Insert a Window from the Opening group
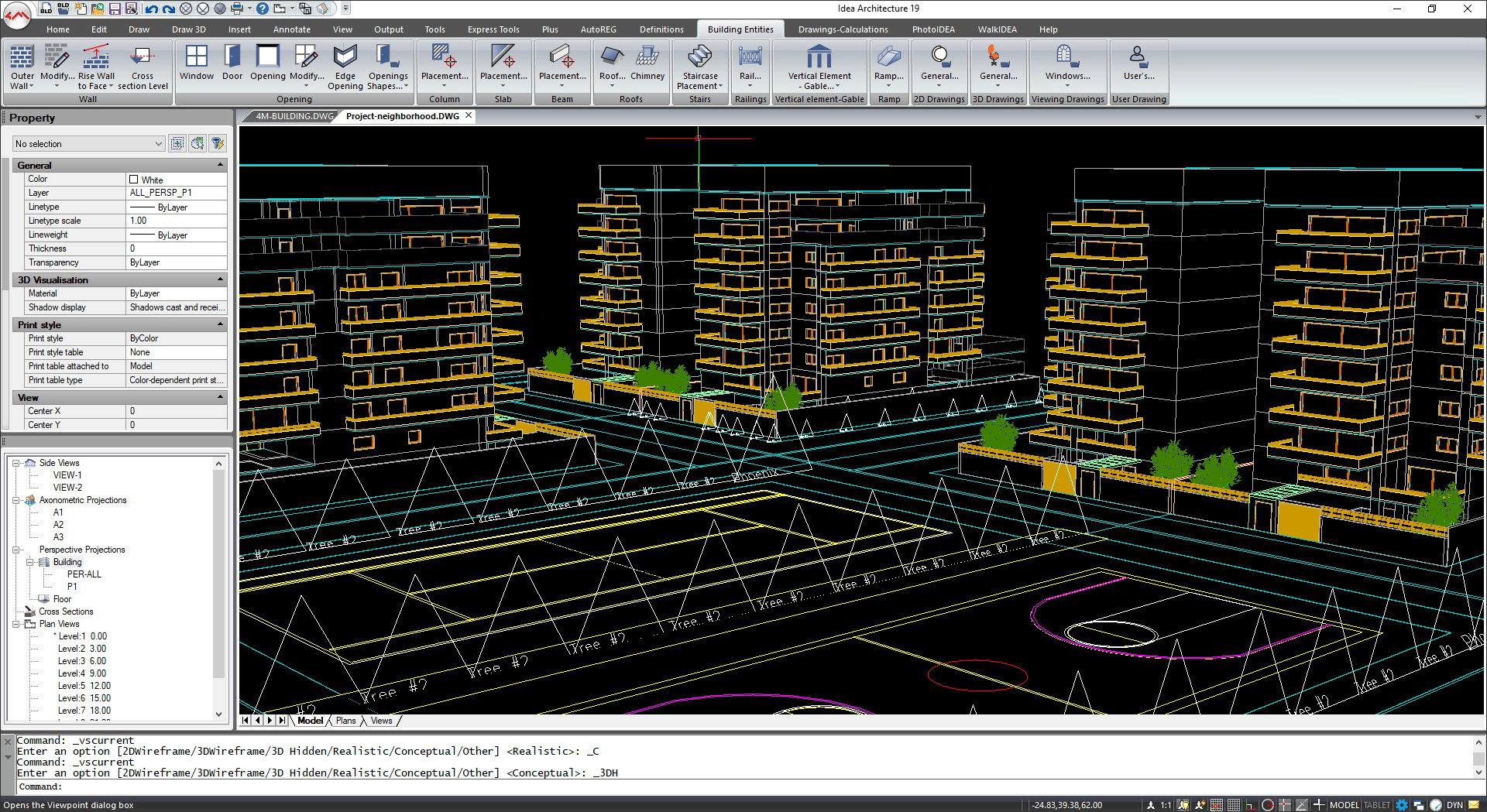The height and width of the screenshot is (812, 1487). 197,62
